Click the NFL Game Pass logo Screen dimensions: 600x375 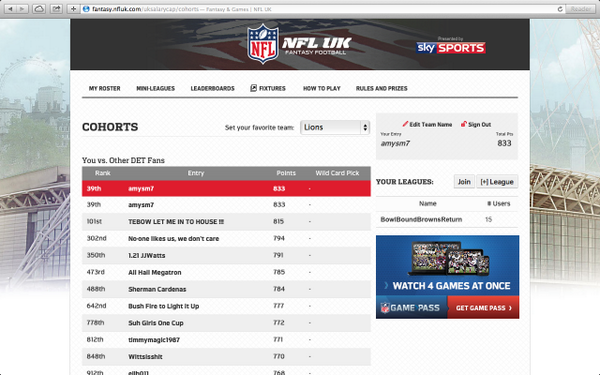tap(411, 308)
